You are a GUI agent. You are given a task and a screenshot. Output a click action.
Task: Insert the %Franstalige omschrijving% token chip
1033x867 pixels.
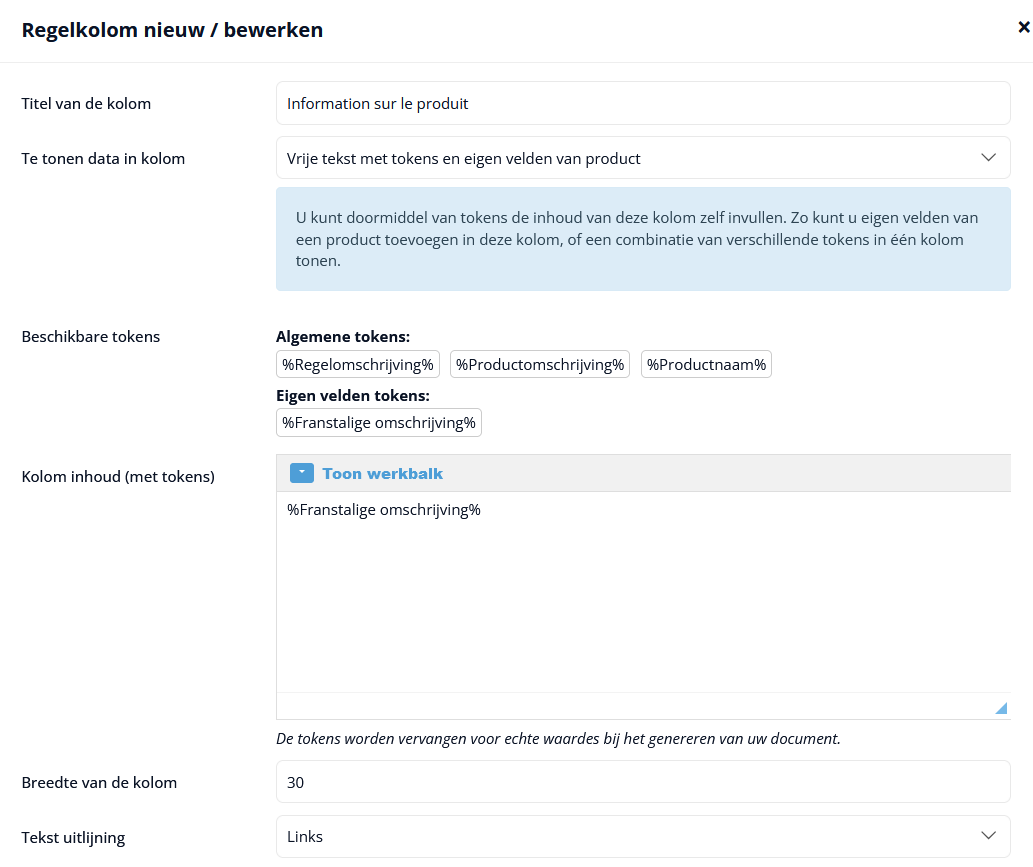point(379,422)
